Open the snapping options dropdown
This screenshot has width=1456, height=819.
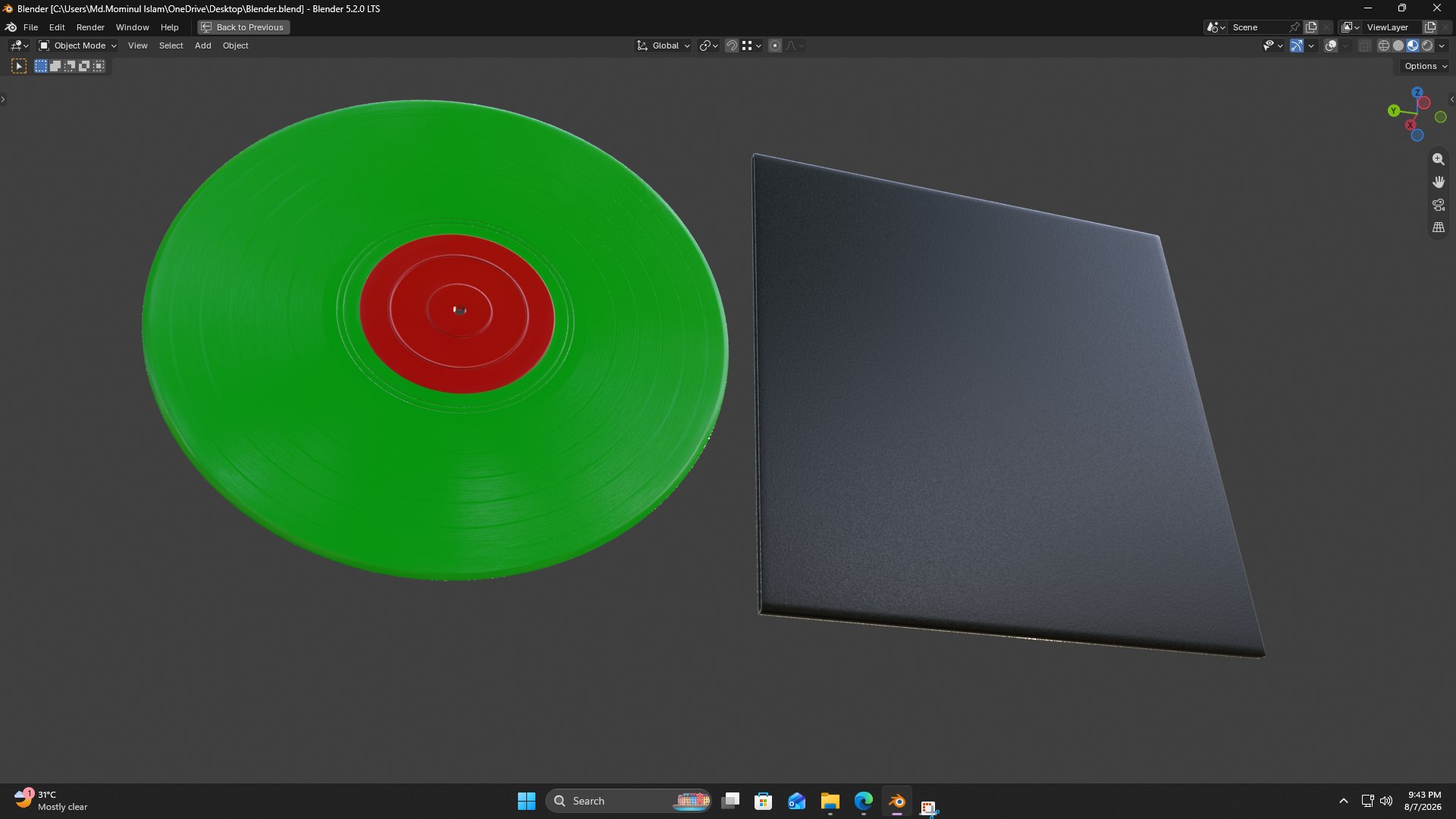pyautogui.click(x=752, y=45)
